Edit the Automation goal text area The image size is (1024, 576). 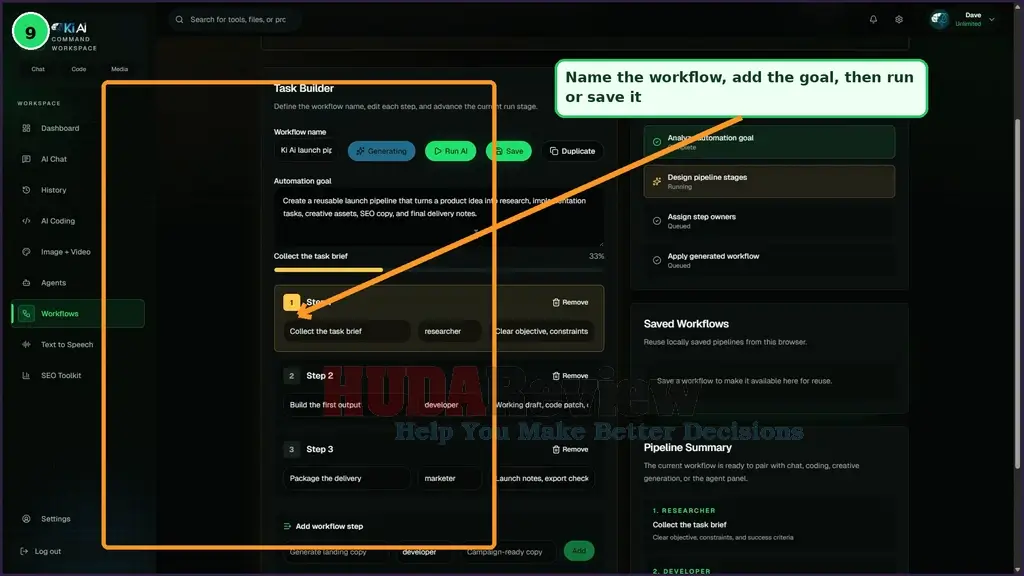pos(439,218)
